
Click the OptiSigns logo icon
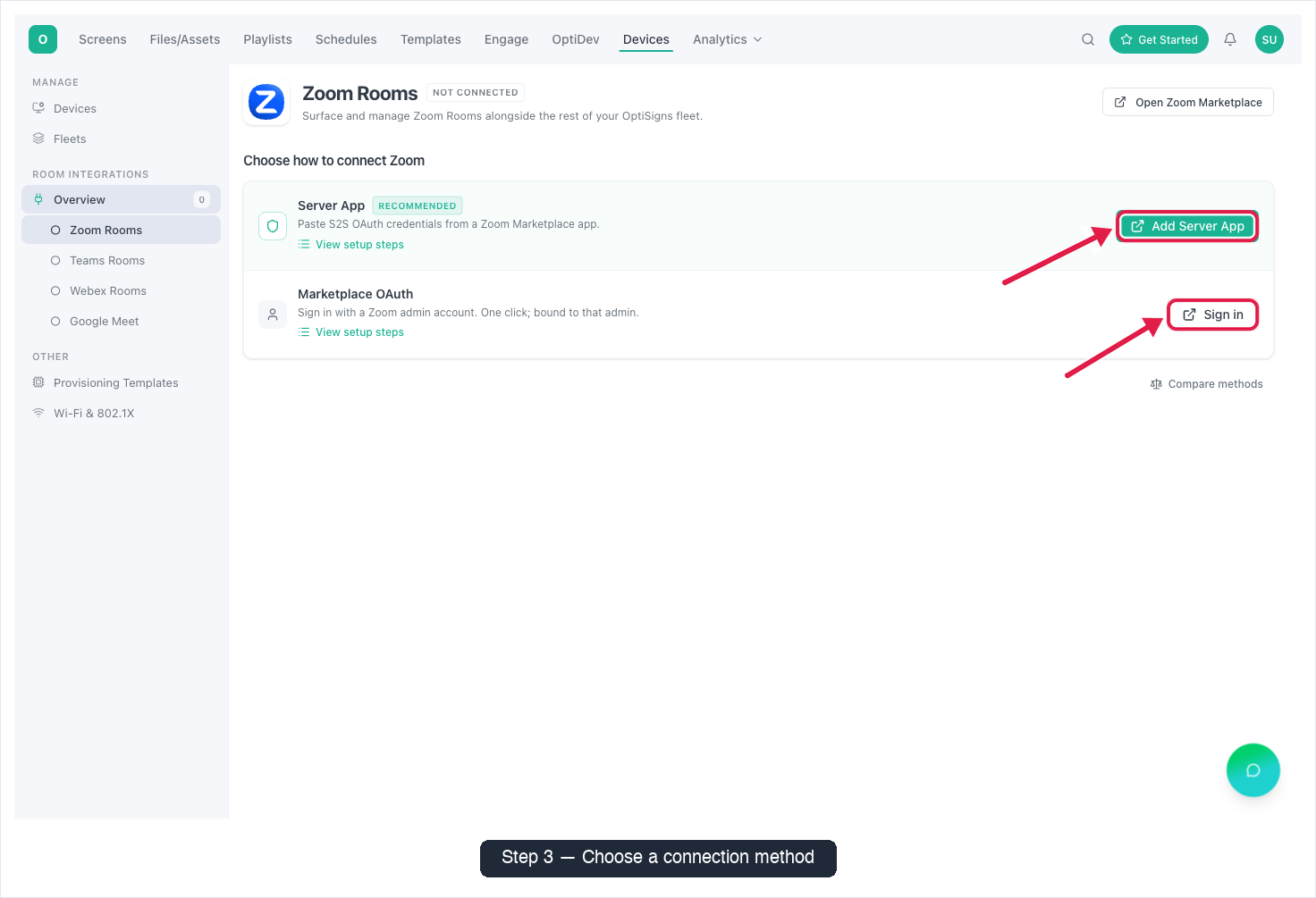pyautogui.click(x=43, y=39)
